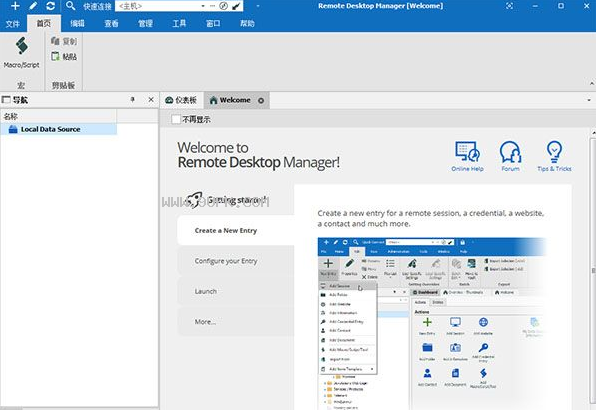Click the refresh arrows icon in title bar

pyautogui.click(x=50, y=6)
